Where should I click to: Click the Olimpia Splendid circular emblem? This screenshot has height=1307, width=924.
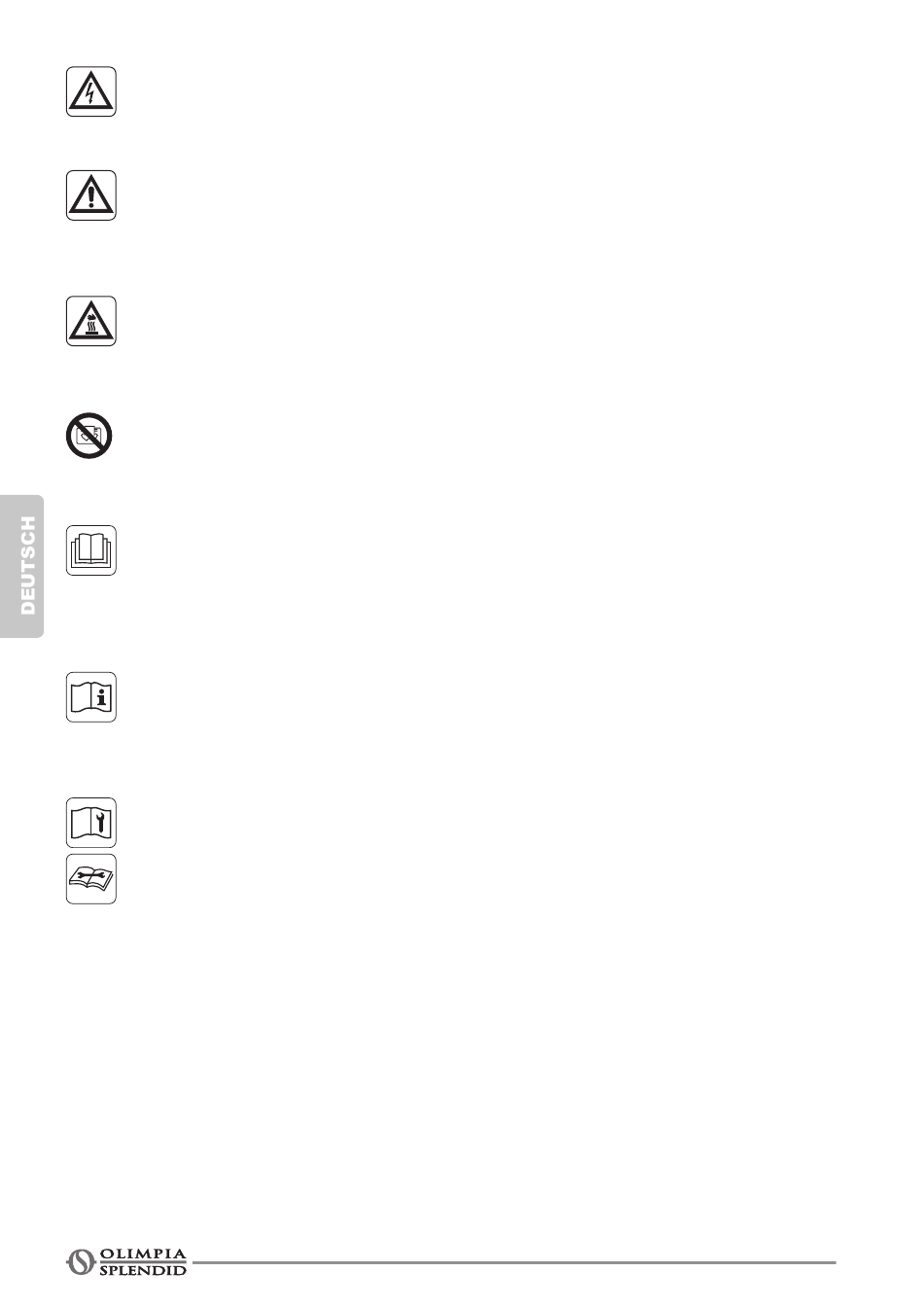click(81, 1262)
